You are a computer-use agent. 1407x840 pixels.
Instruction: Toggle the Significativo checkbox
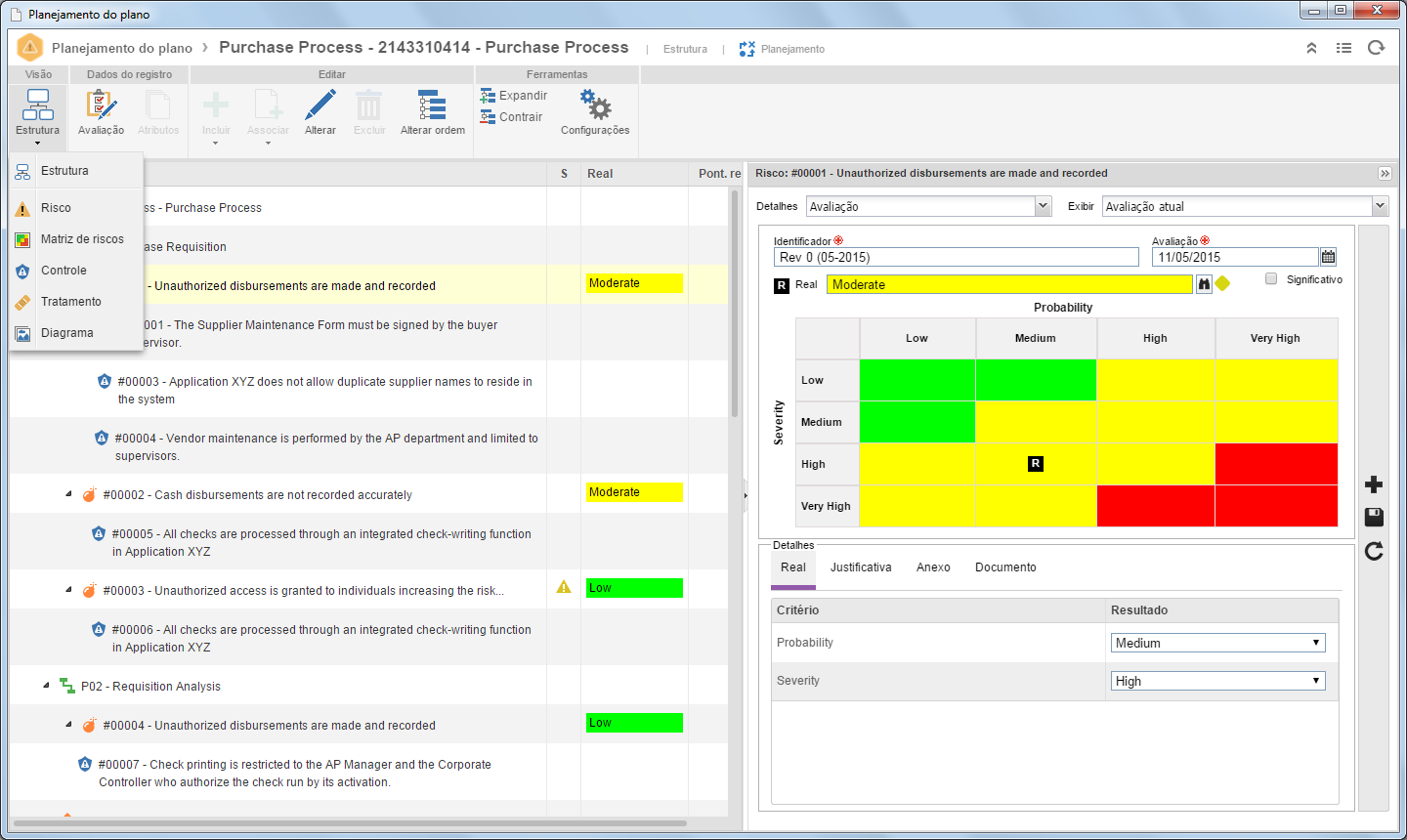(x=1271, y=278)
